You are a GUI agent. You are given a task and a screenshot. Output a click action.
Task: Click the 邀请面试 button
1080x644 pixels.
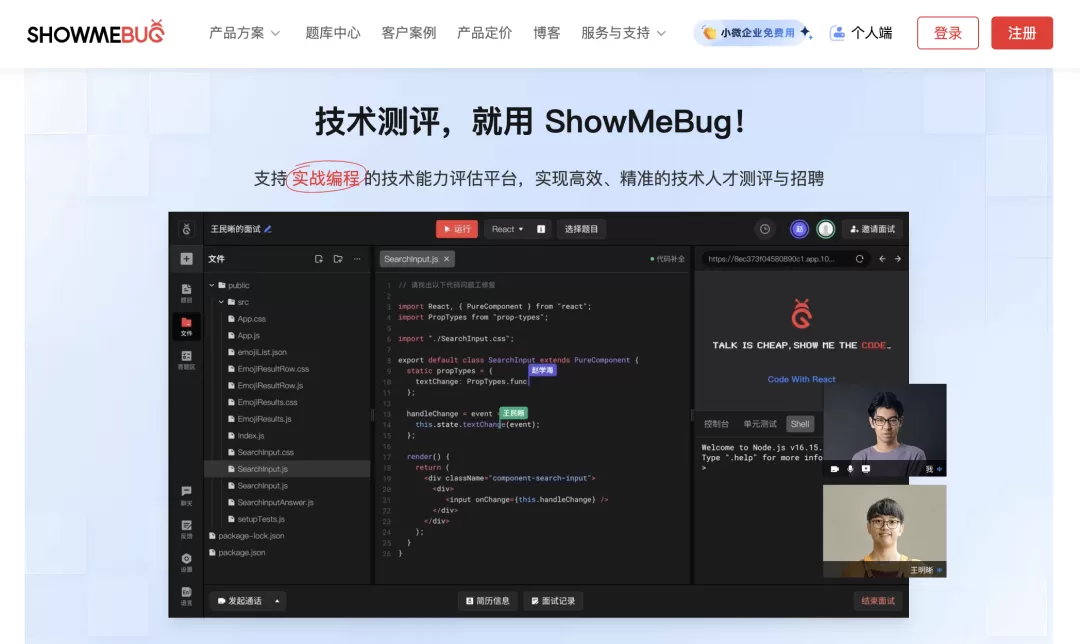(x=873, y=229)
